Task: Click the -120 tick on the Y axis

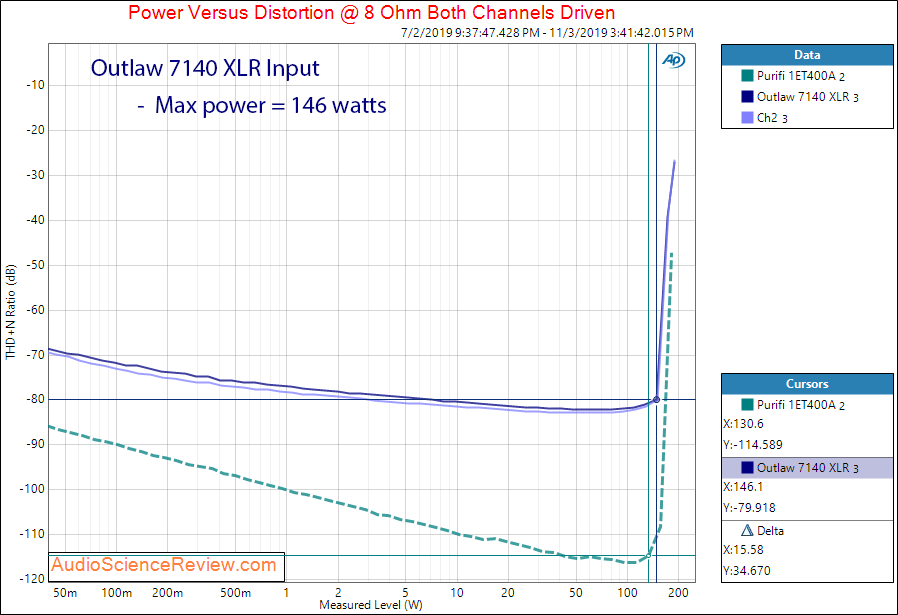Action: [32, 578]
